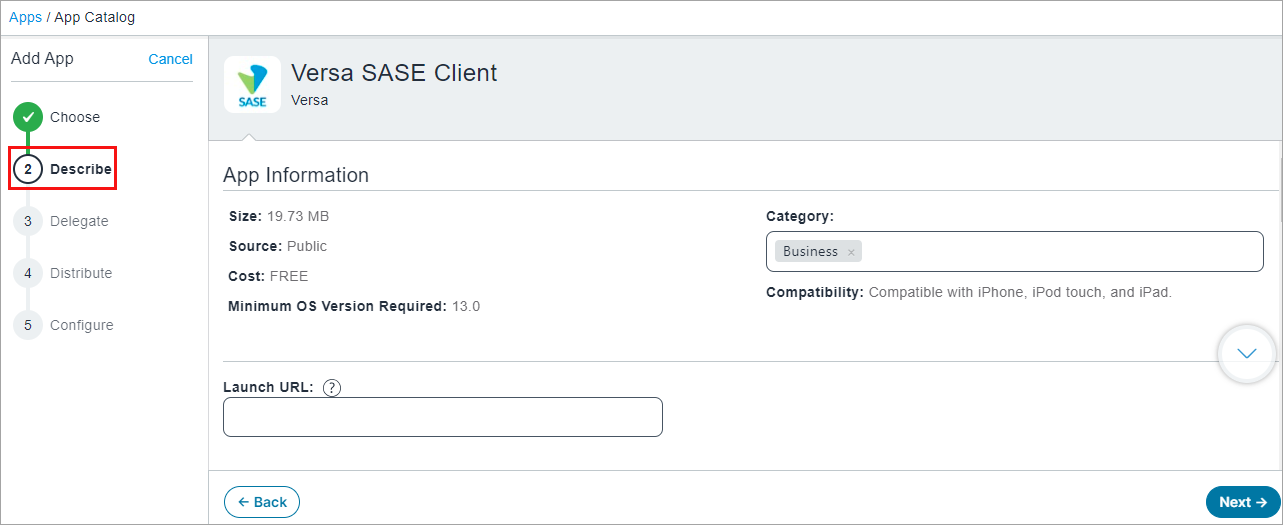1283x525 pixels.
Task: Click the step 4 Distribute circle
Action: point(28,273)
